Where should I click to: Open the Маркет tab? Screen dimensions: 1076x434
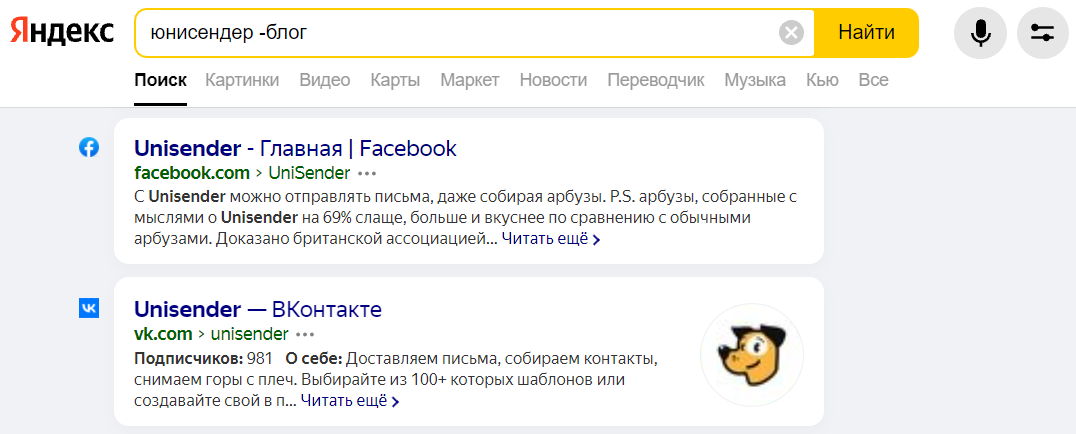[x=470, y=80]
